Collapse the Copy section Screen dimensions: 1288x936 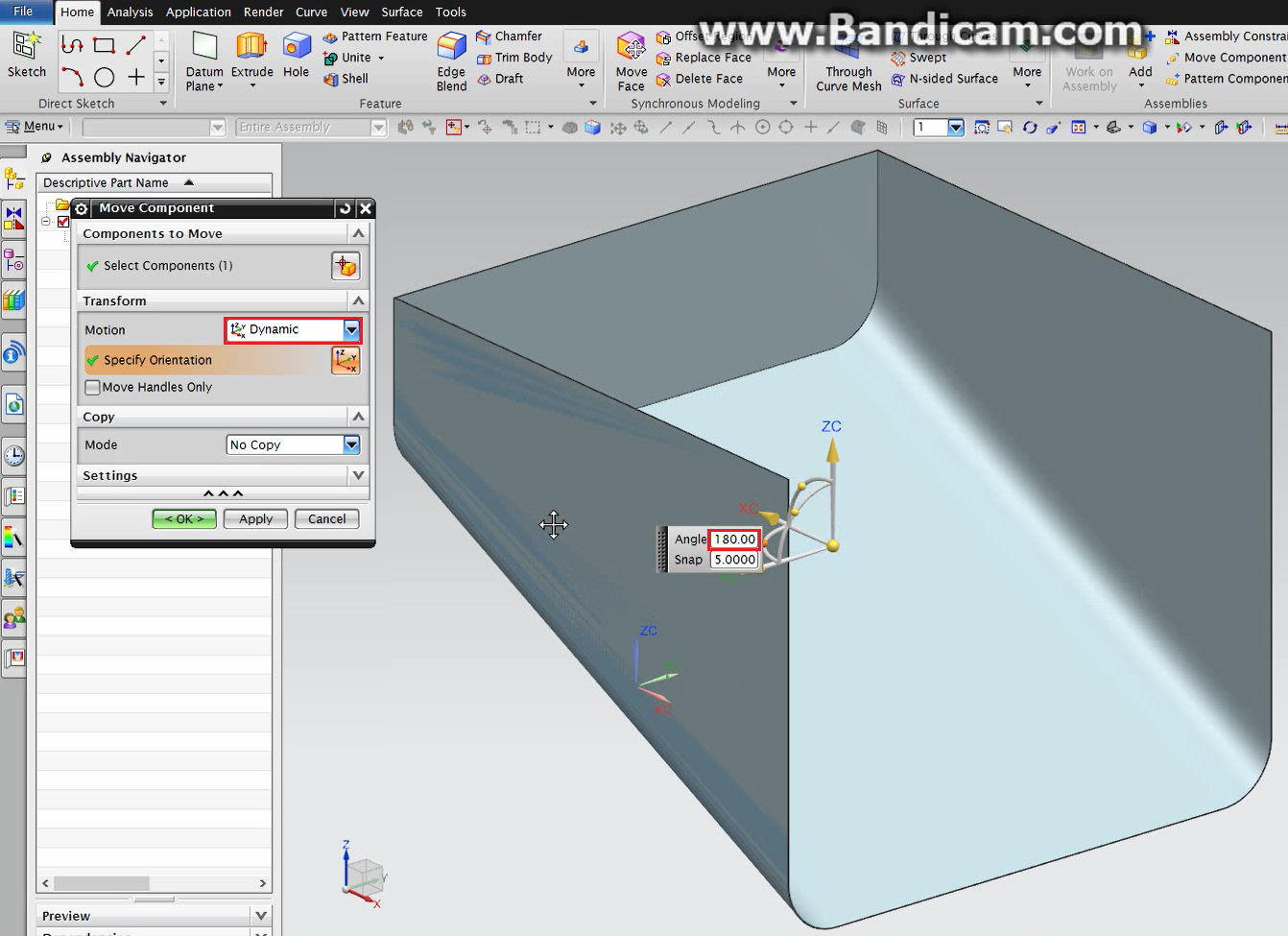point(359,417)
